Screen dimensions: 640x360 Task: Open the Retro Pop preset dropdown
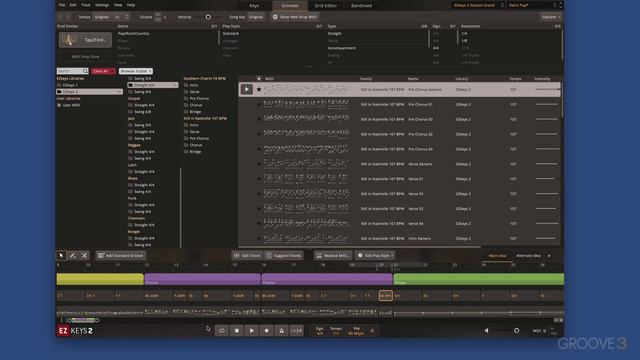tap(532, 5)
